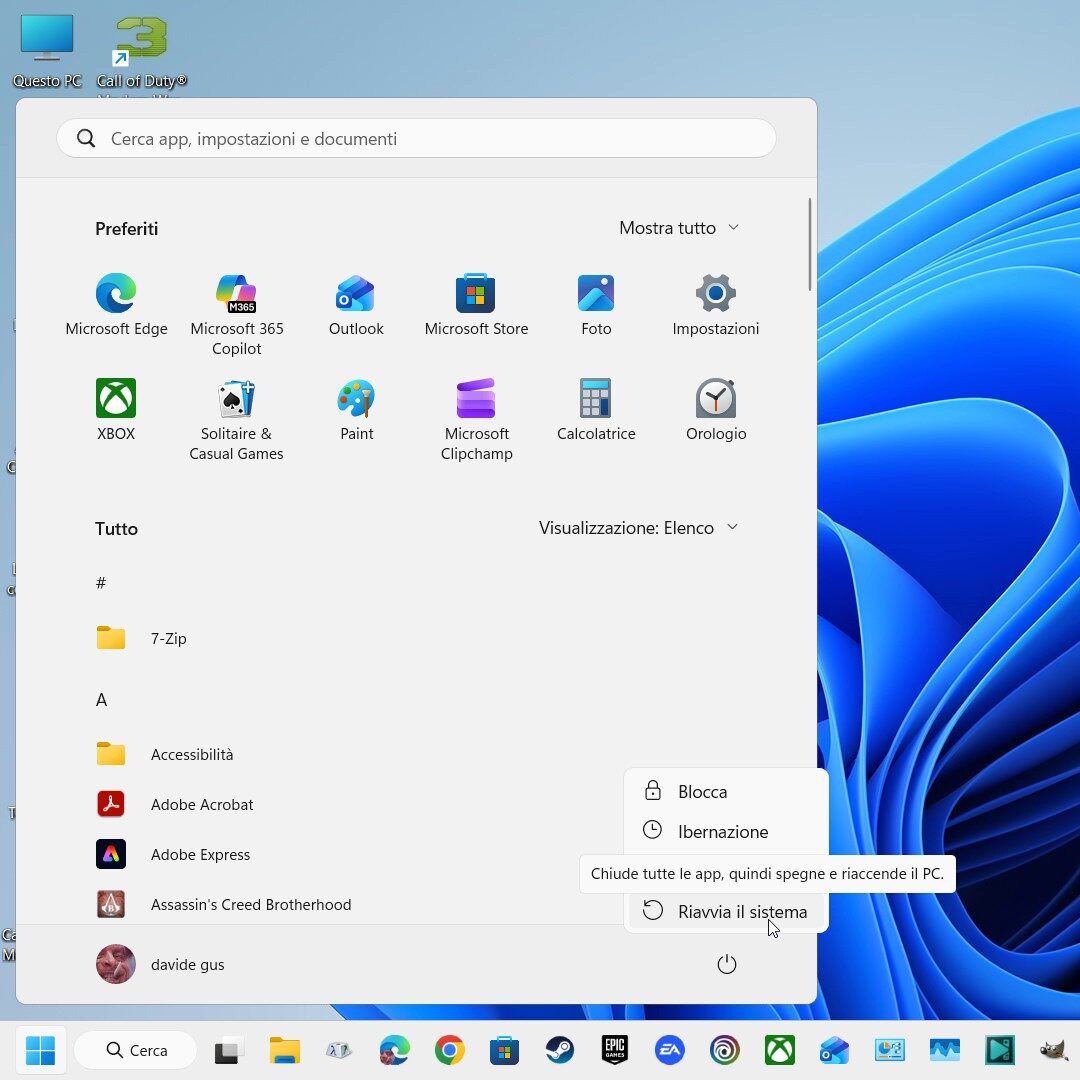Open Xbox app on taskbar

780,1050
